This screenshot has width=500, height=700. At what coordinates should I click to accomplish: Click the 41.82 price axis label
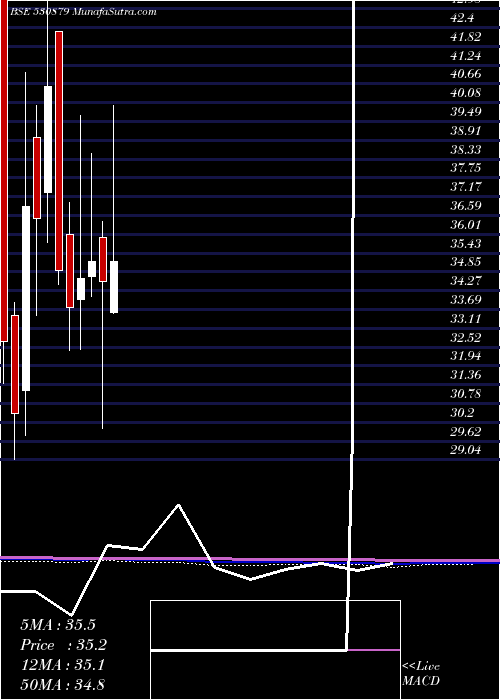[466, 37]
